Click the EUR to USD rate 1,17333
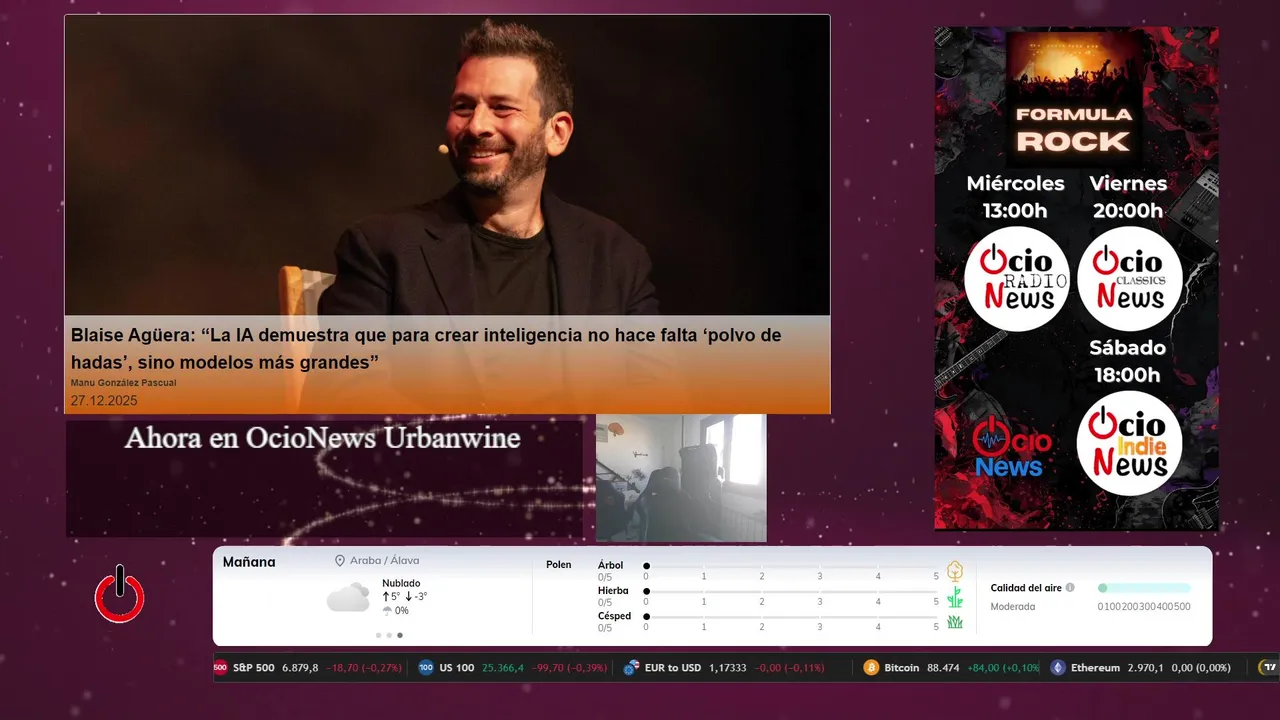The height and width of the screenshot is (720, 1280). tap(728, 668)
